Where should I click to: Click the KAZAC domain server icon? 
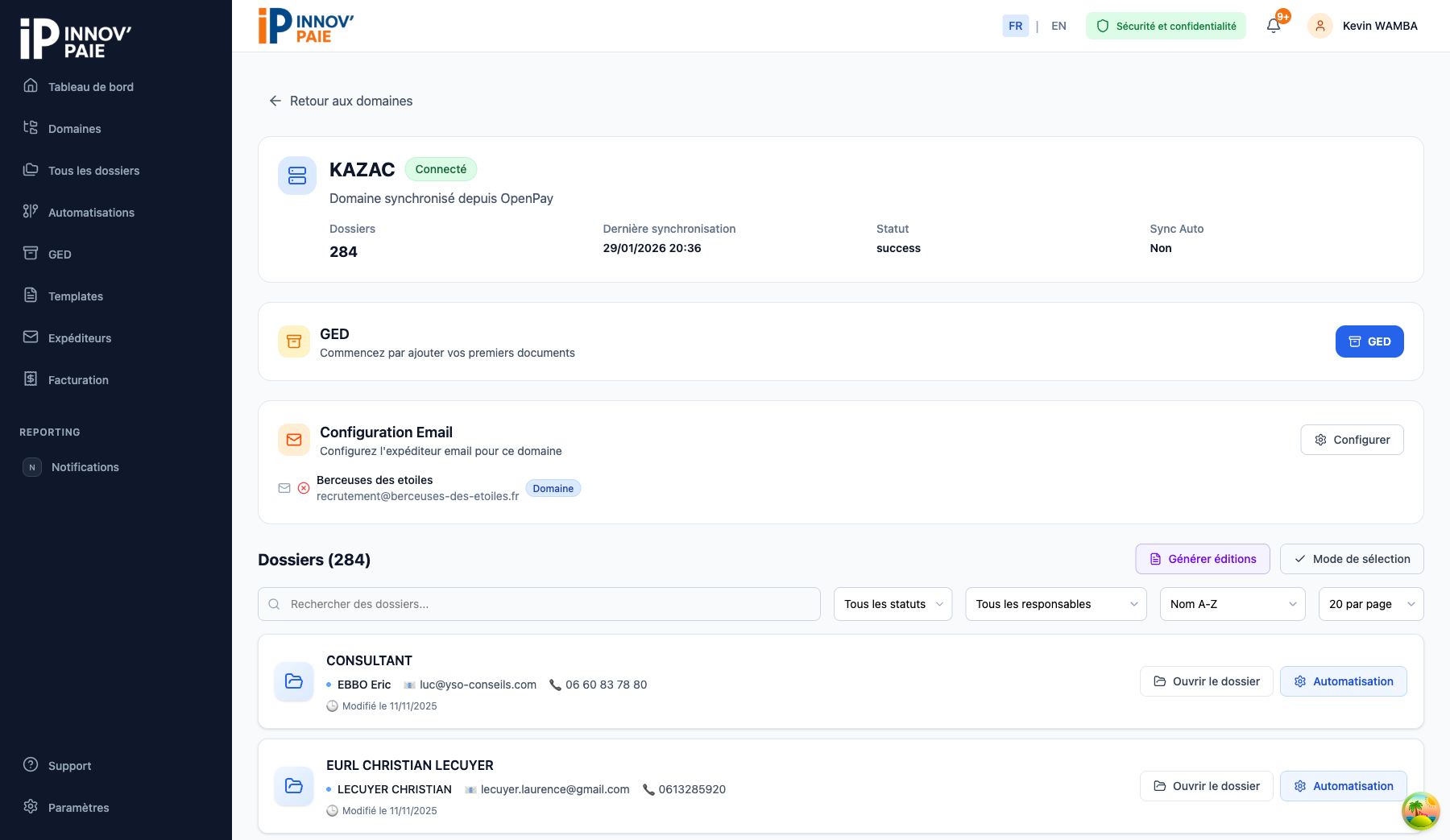point(297,176)
